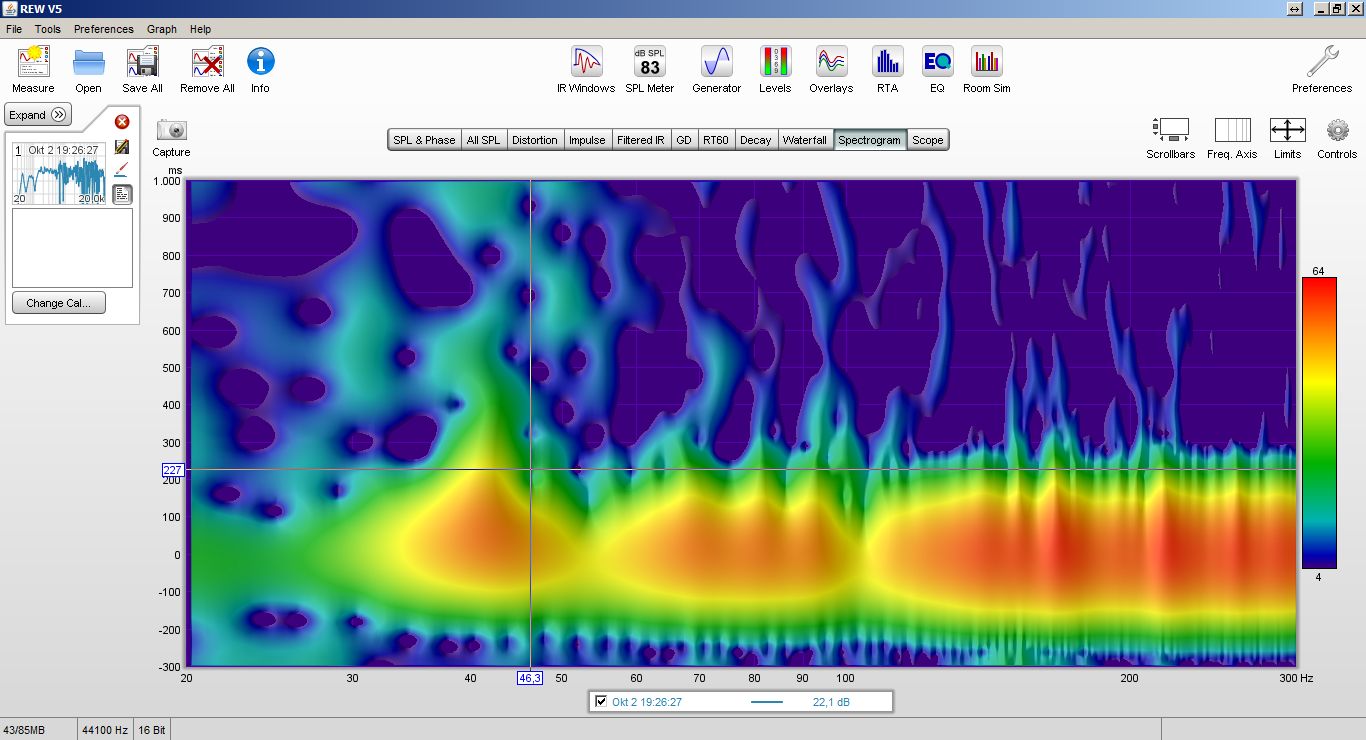Toggle graph Scrollbars icon
This screenshot has height=740, width=1366.
(x=1171, y=130)
